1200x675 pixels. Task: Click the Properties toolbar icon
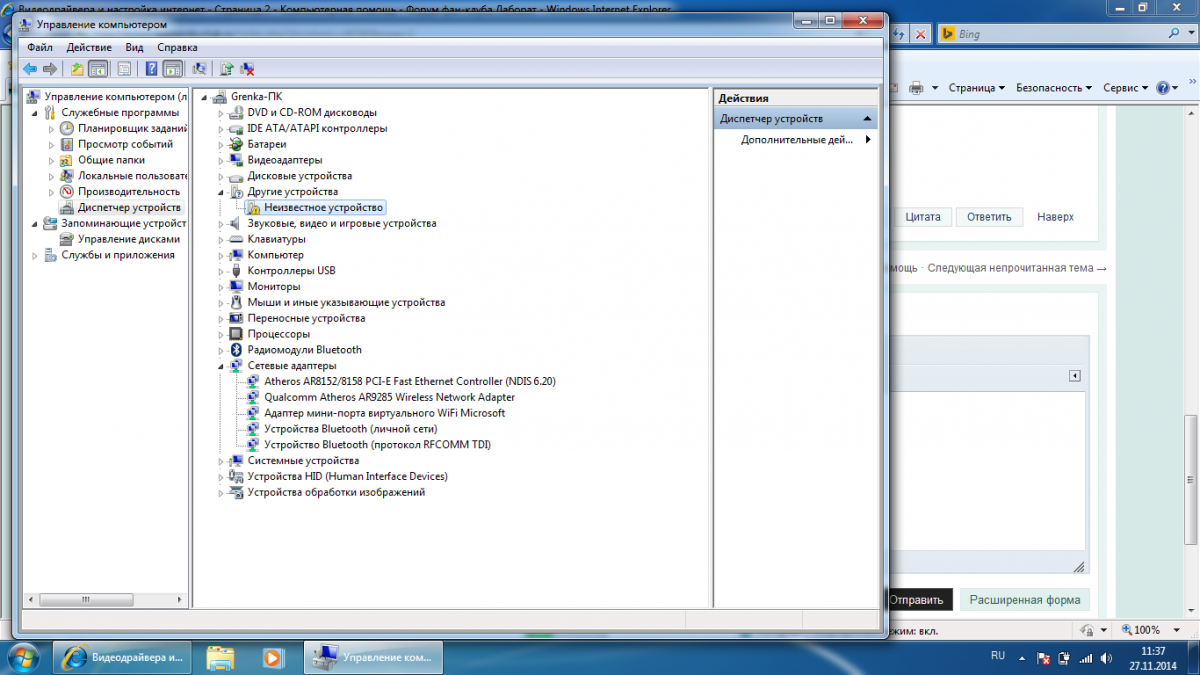pyautogui.click(x=124, y=69)
